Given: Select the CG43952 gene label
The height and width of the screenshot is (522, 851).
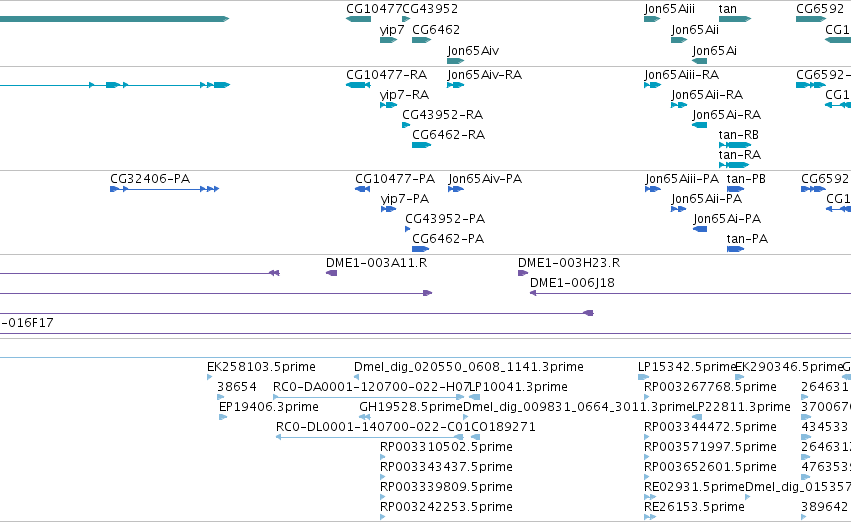Looking at the screenshot, I should pos(430,9).
